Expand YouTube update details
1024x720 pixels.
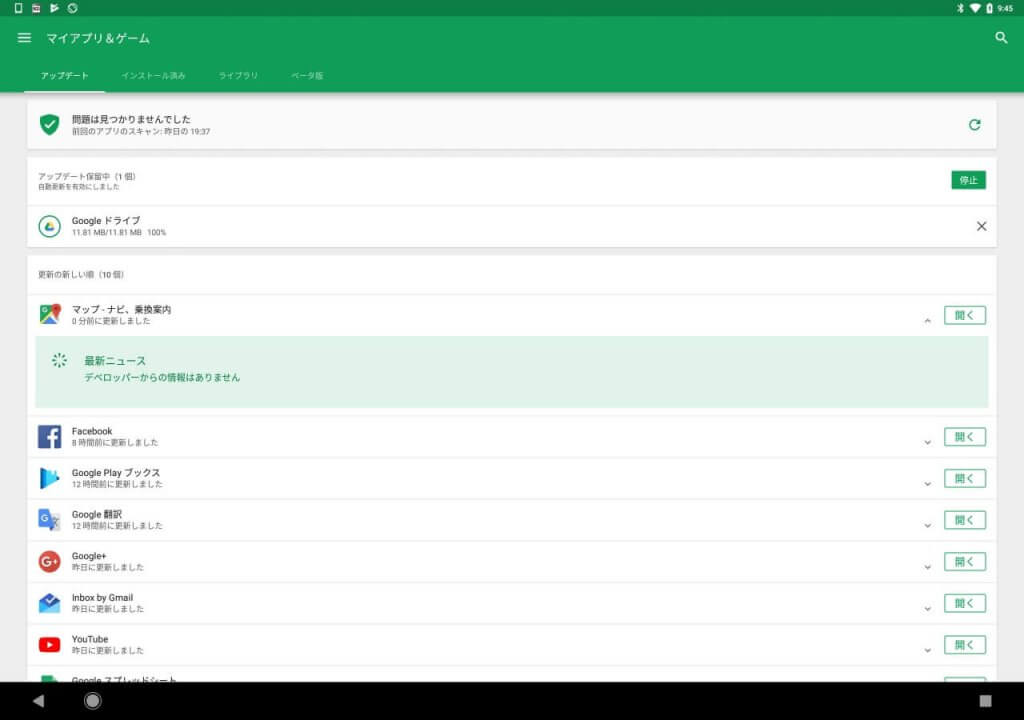[x=927, y=649]
